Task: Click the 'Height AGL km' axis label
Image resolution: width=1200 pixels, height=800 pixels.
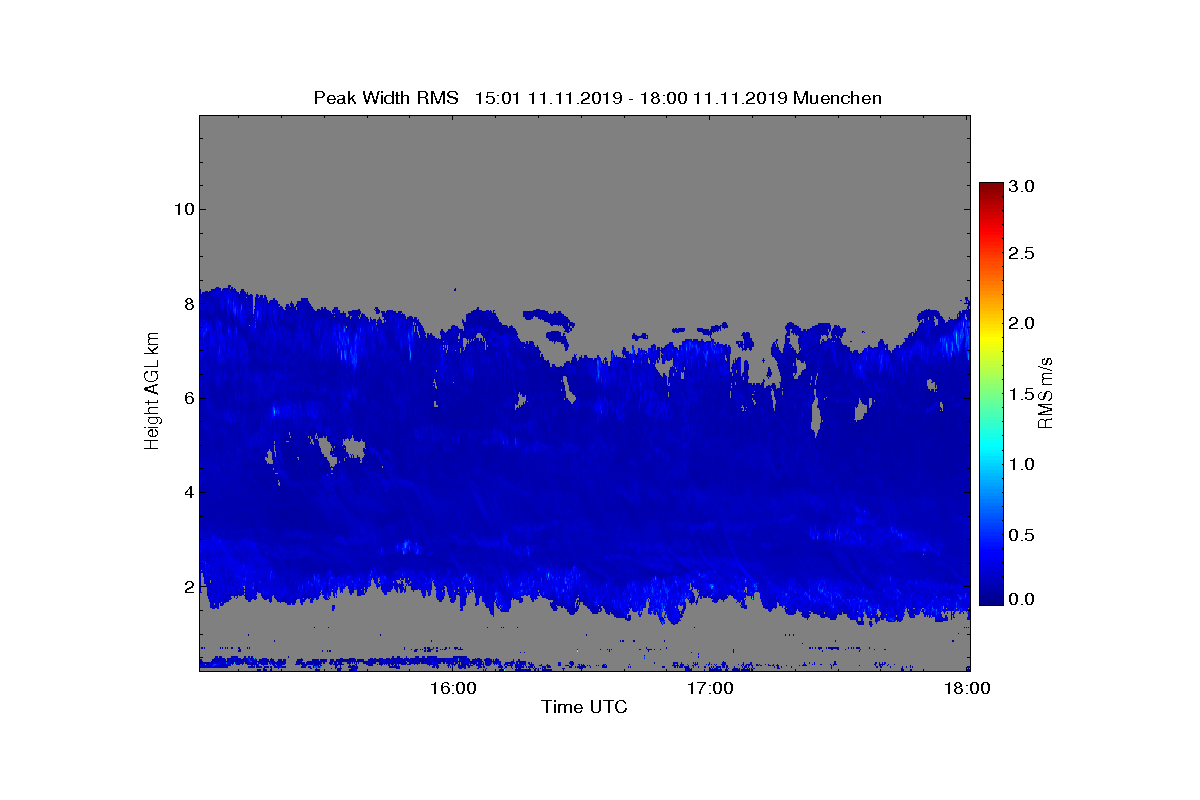Action: 152,393
